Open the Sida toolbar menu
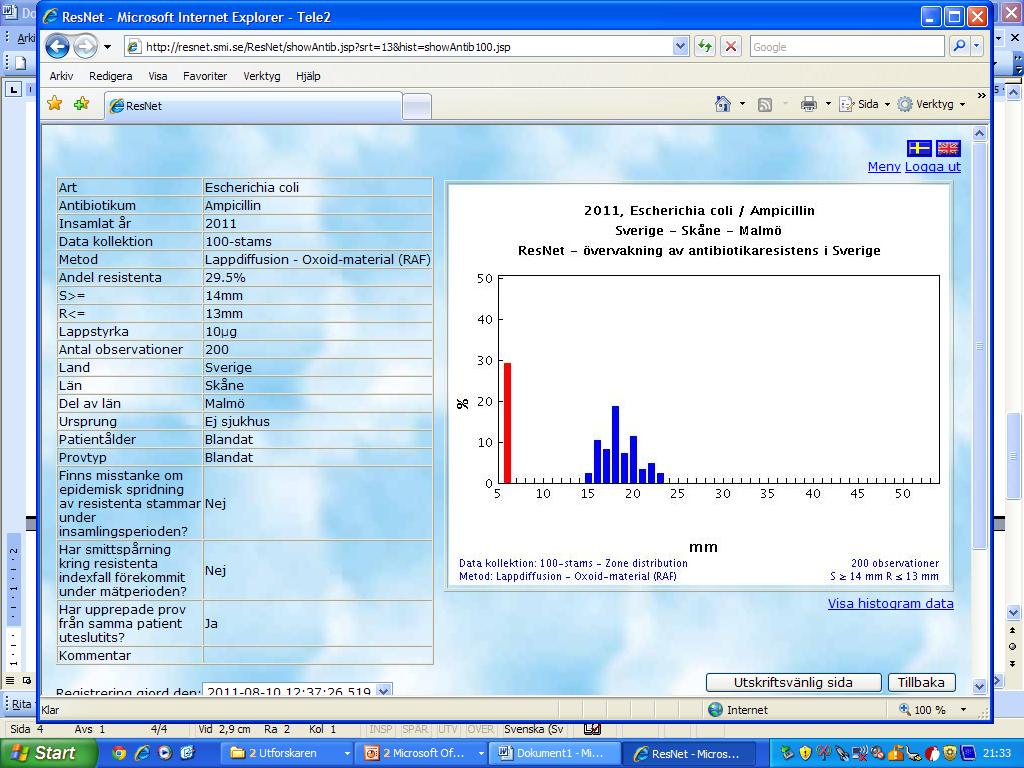 (x=864, y=104)
